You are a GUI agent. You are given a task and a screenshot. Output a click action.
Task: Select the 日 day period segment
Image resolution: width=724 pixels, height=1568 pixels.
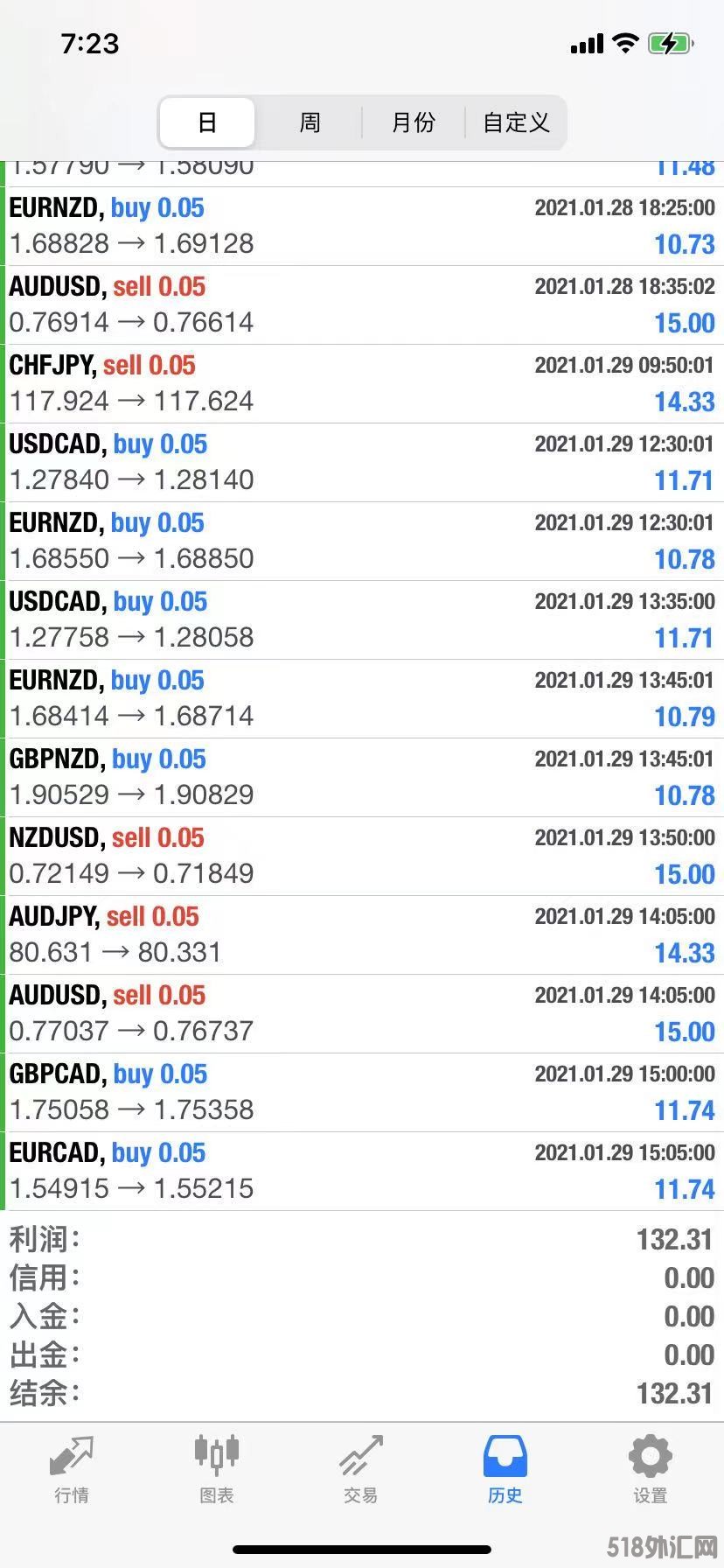coord(207,122)
